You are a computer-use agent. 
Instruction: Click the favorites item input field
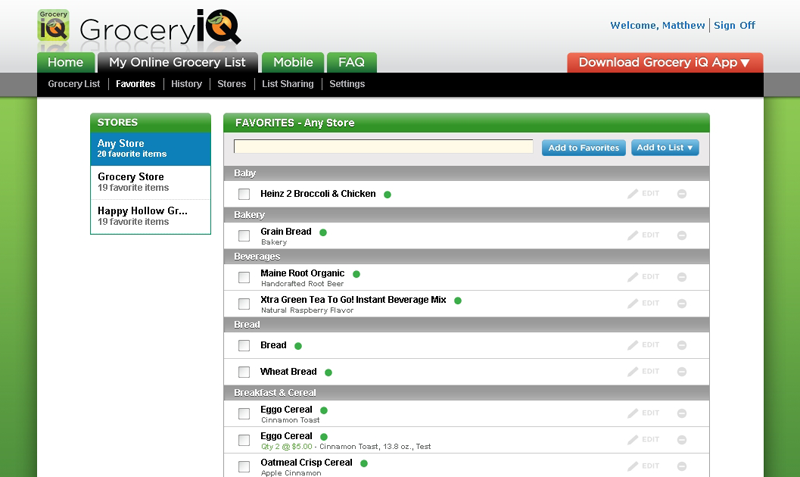(383, 146)
